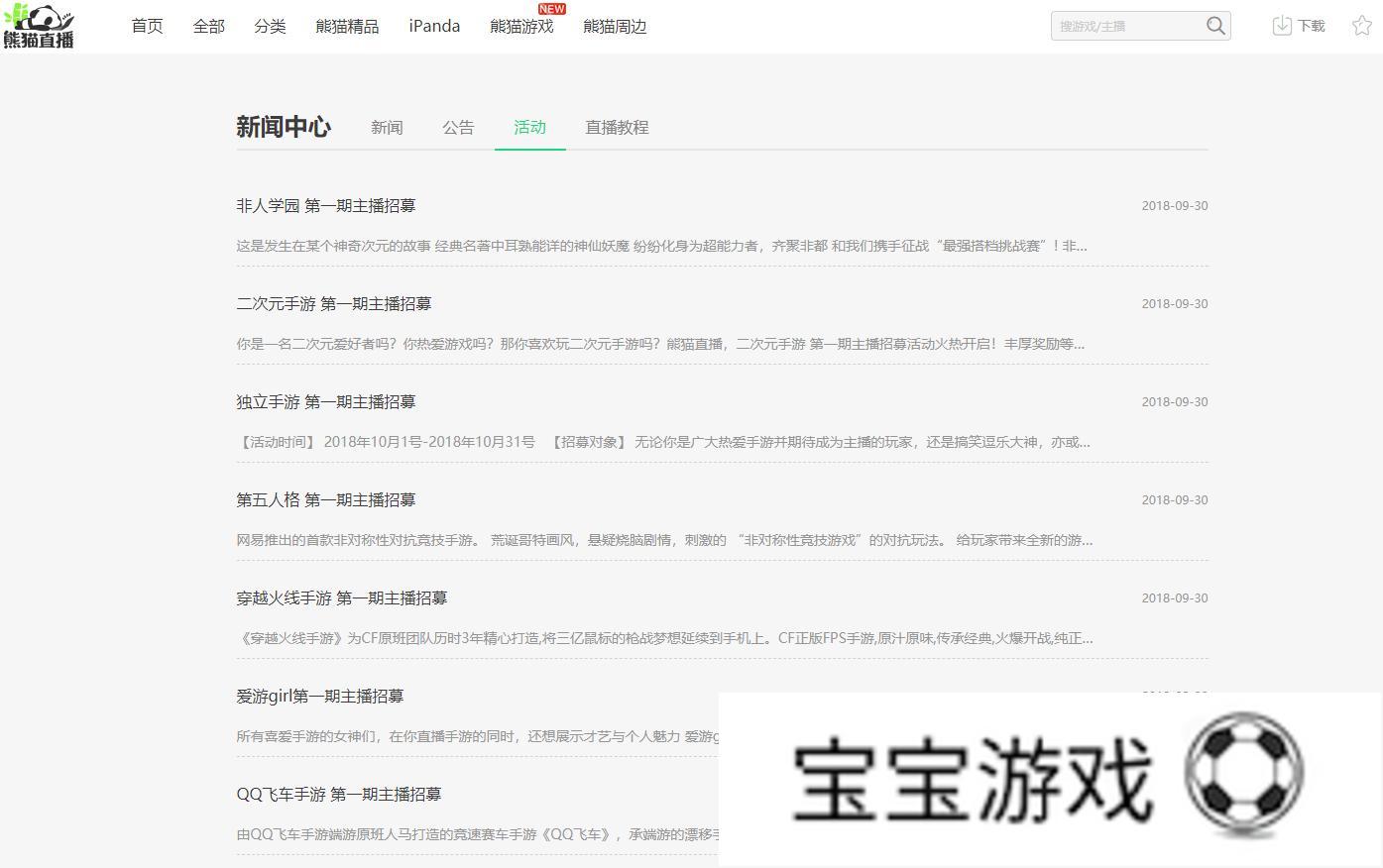Click summary starting 所有喜爱手游的女神们
Image resolution: width=1383 pixels, height=868 pixels.
(478, 736)
